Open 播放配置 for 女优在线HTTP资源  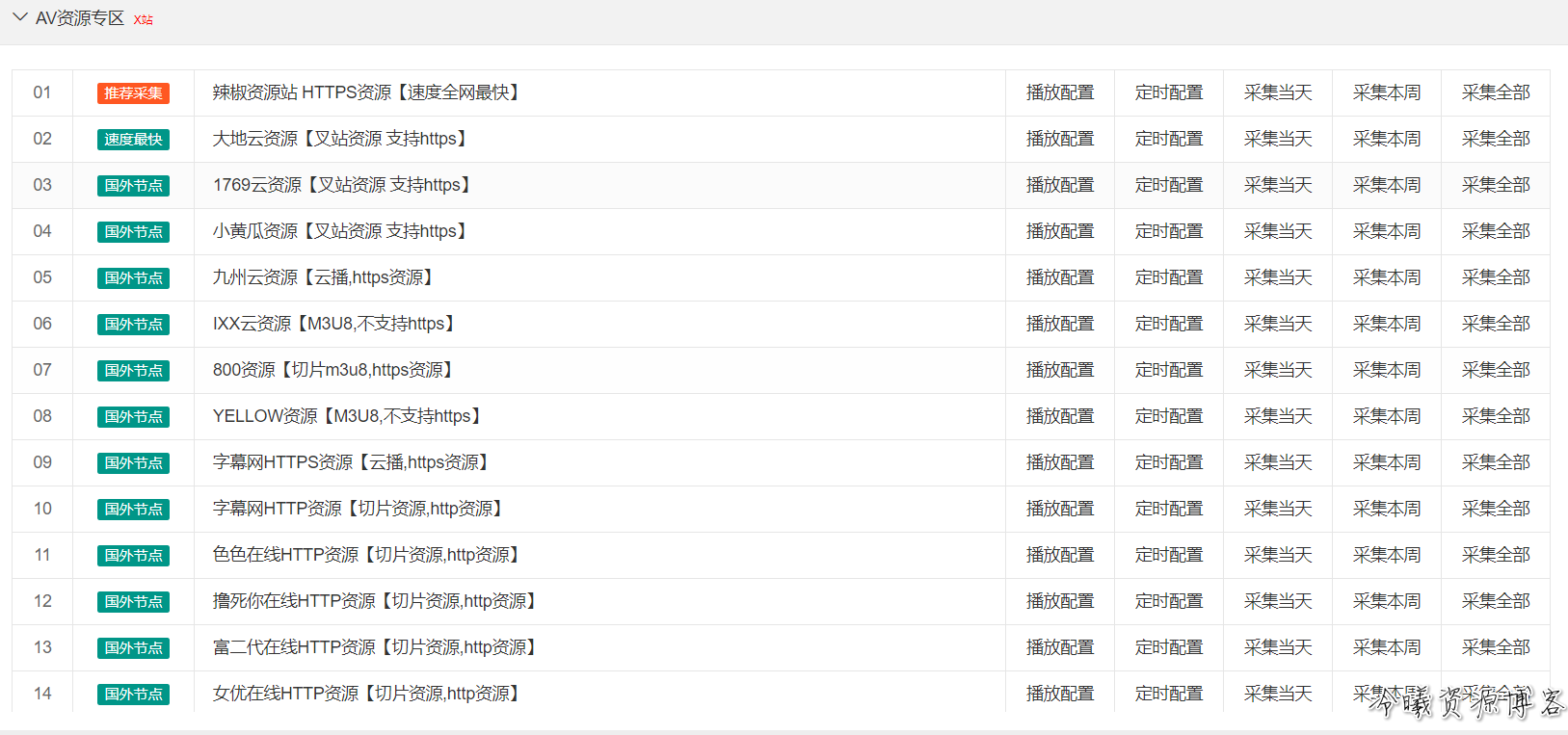point(1060,694)
